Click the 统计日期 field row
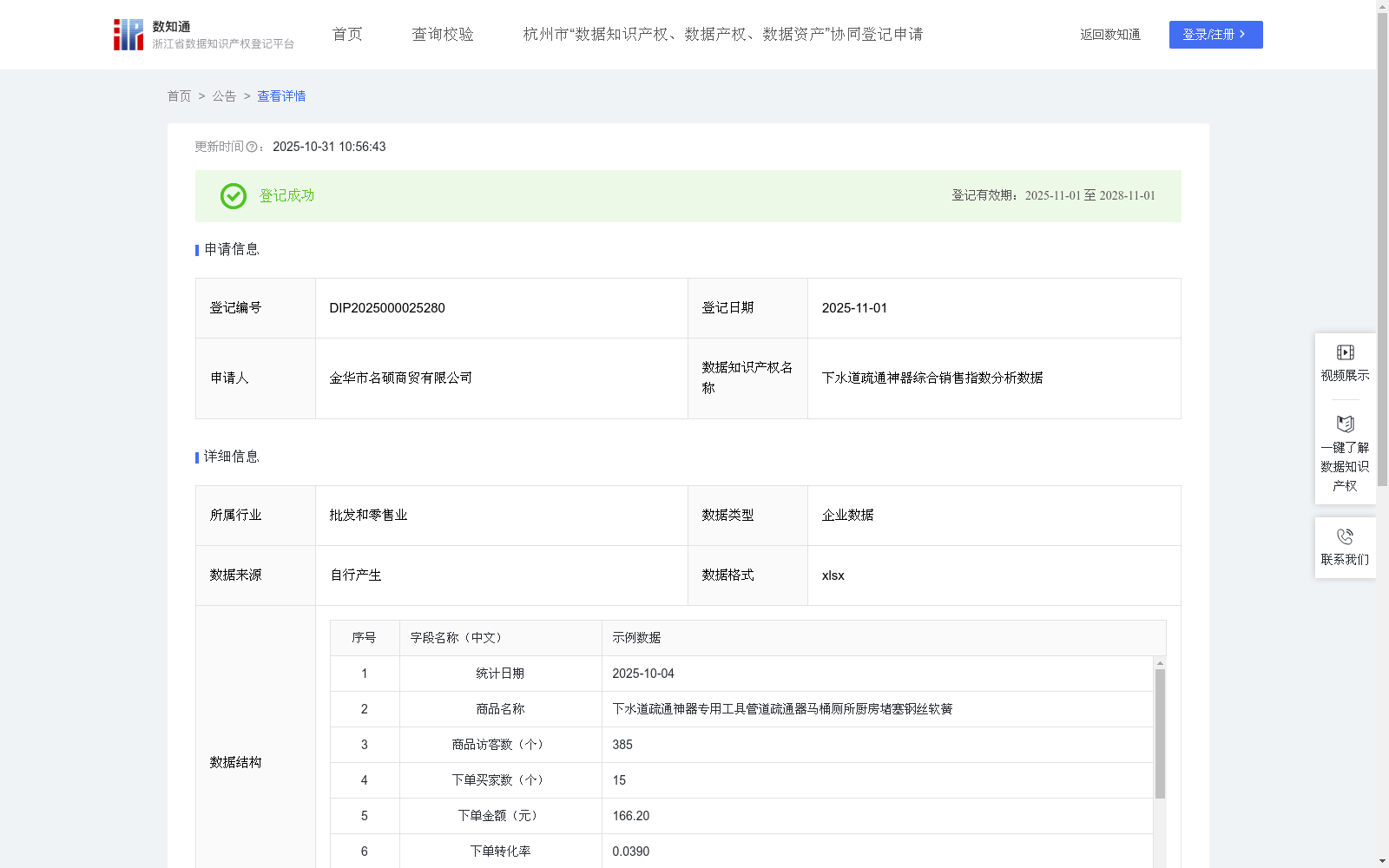 [741, 674]
